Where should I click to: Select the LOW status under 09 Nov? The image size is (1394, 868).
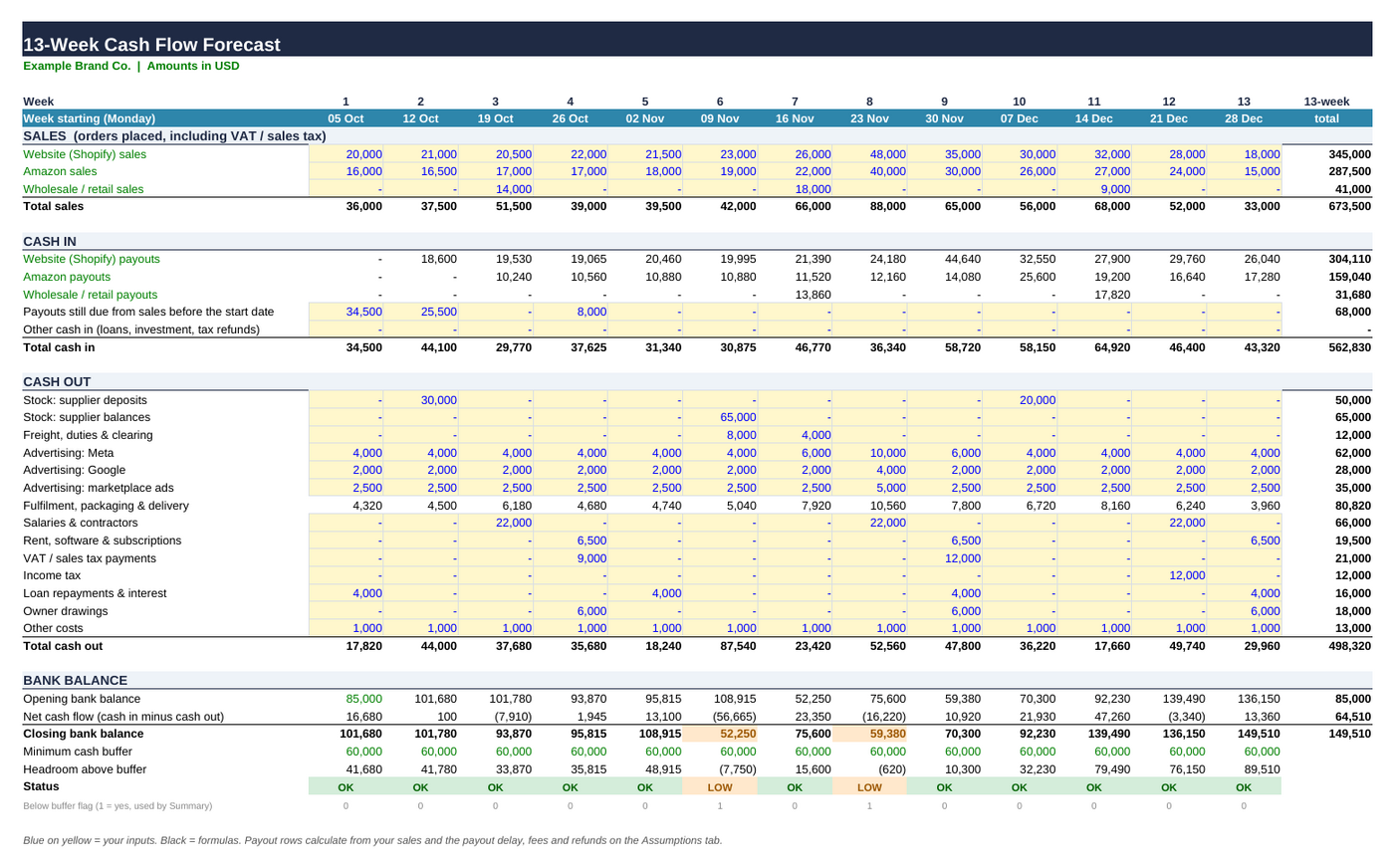(720, 787)
